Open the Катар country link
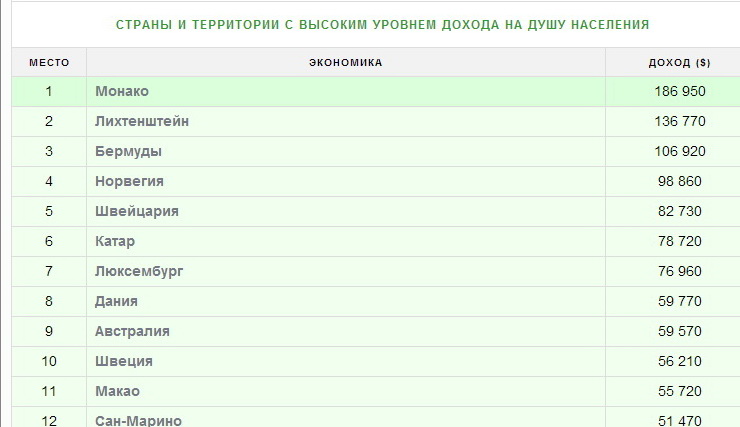Screen dimensions: 740x427 115,242
